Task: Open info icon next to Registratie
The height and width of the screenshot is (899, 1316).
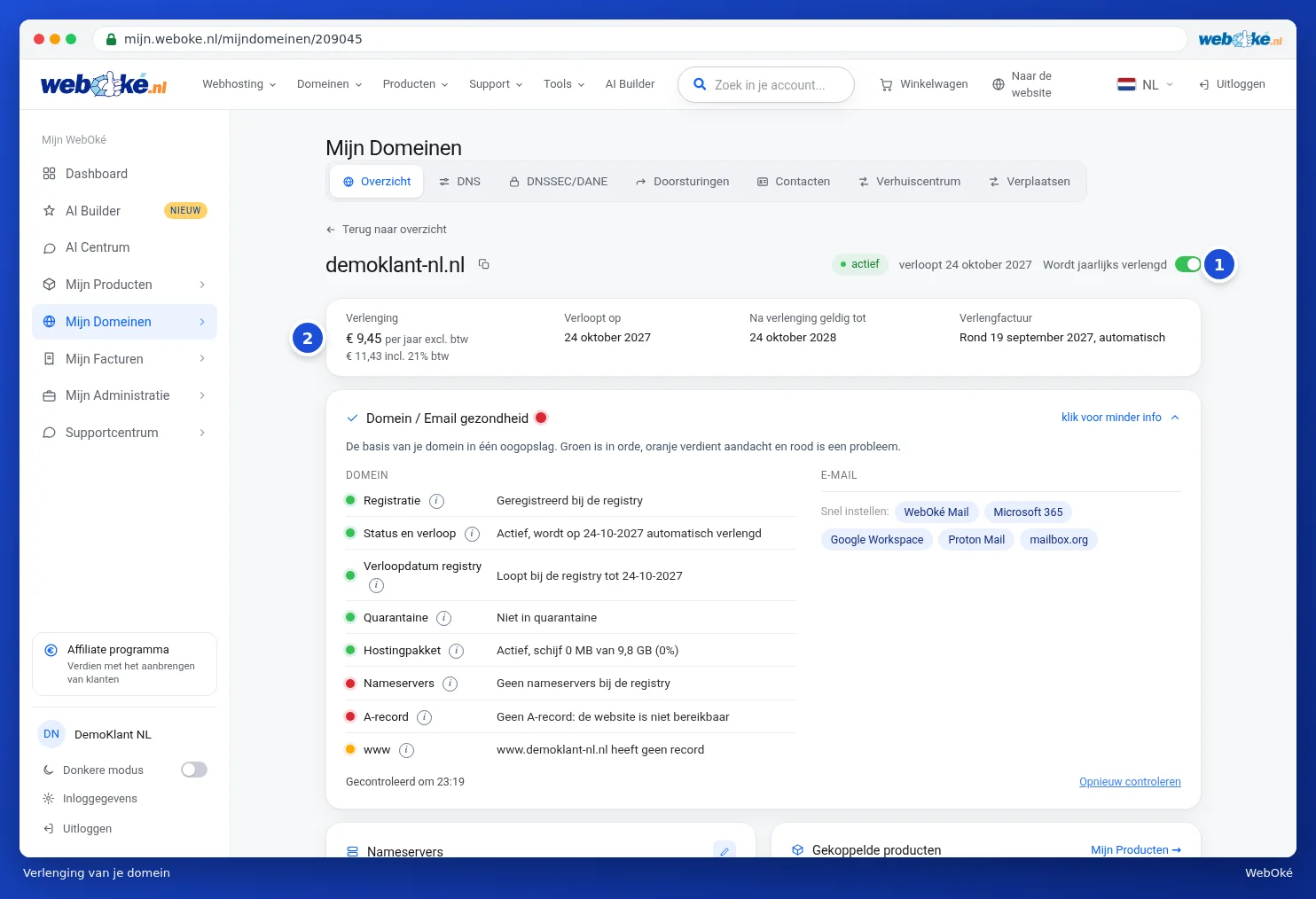Action: pyautogui.click(x=436, y=501)
